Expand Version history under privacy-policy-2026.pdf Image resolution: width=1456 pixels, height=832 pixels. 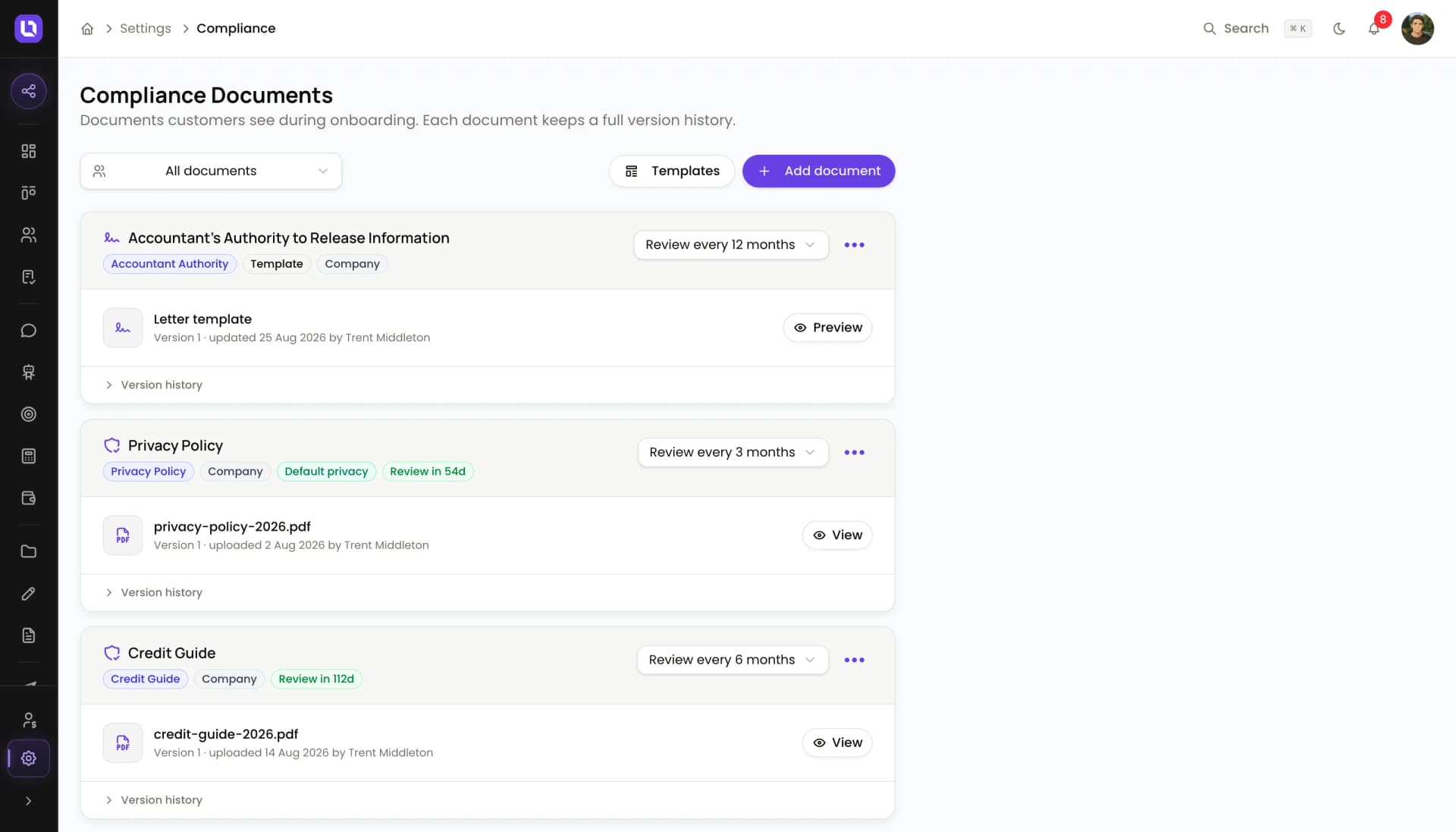(153, 592)
